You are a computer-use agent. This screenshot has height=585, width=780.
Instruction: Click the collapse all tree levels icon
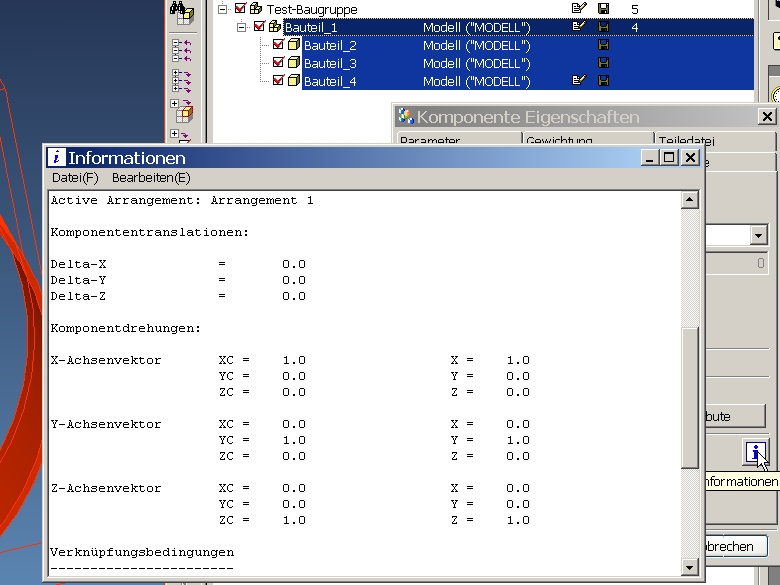click(182, 51)
